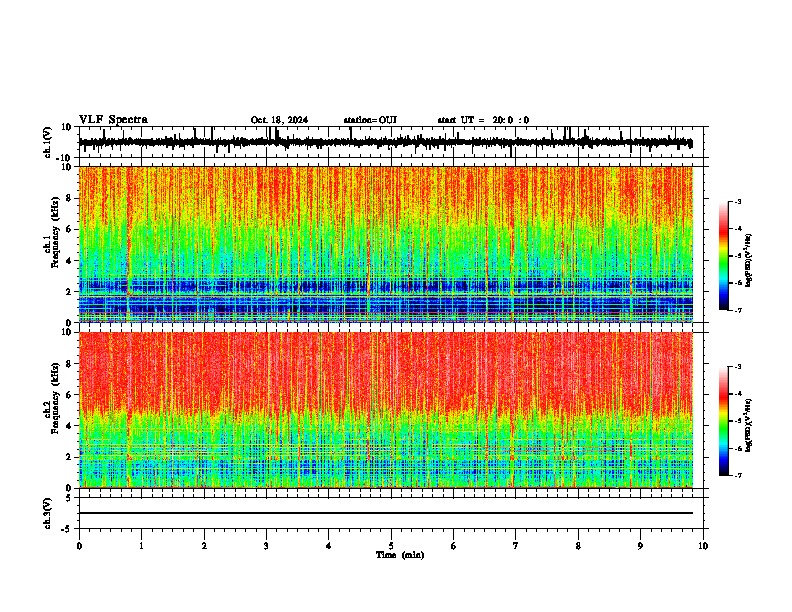The image size is (792, 612).
Task: Click the "-3" tick on ch.2 color bar
Action: click(737, 367)
